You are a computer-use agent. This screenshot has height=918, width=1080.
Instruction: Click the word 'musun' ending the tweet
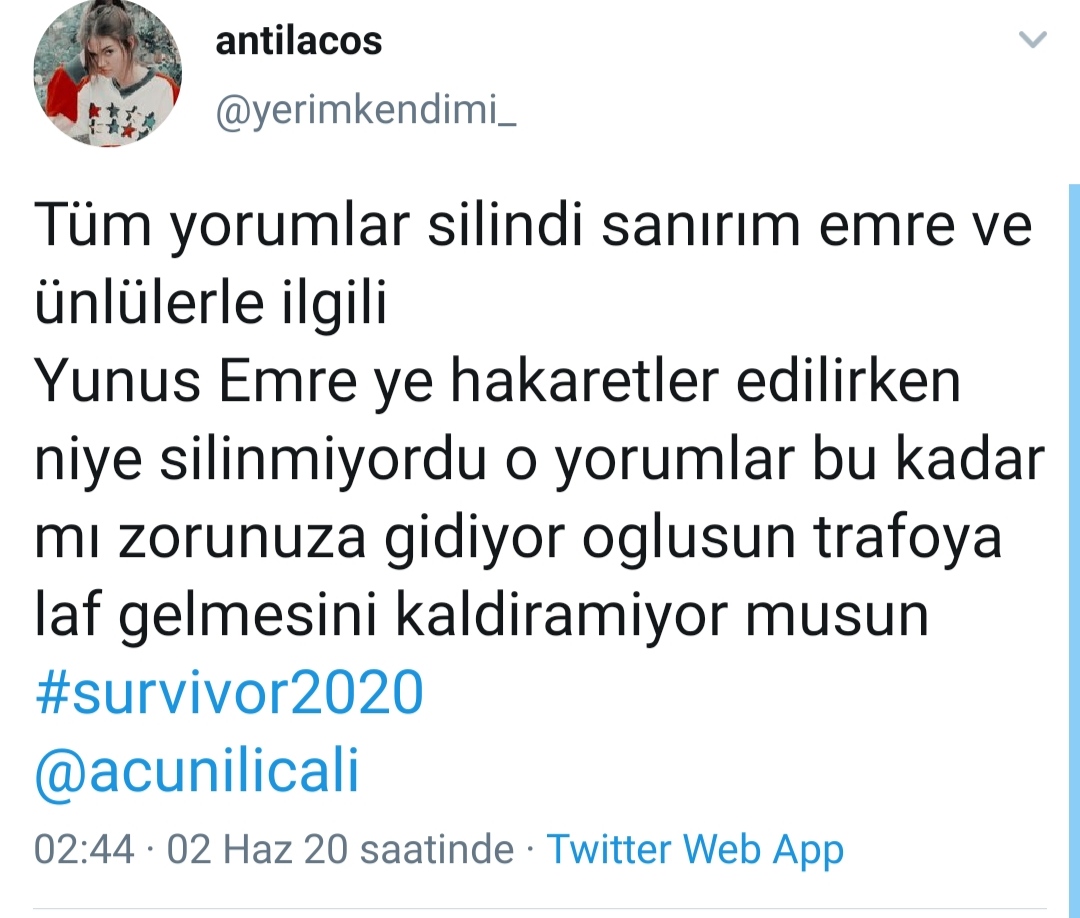[x=837, y=617]
